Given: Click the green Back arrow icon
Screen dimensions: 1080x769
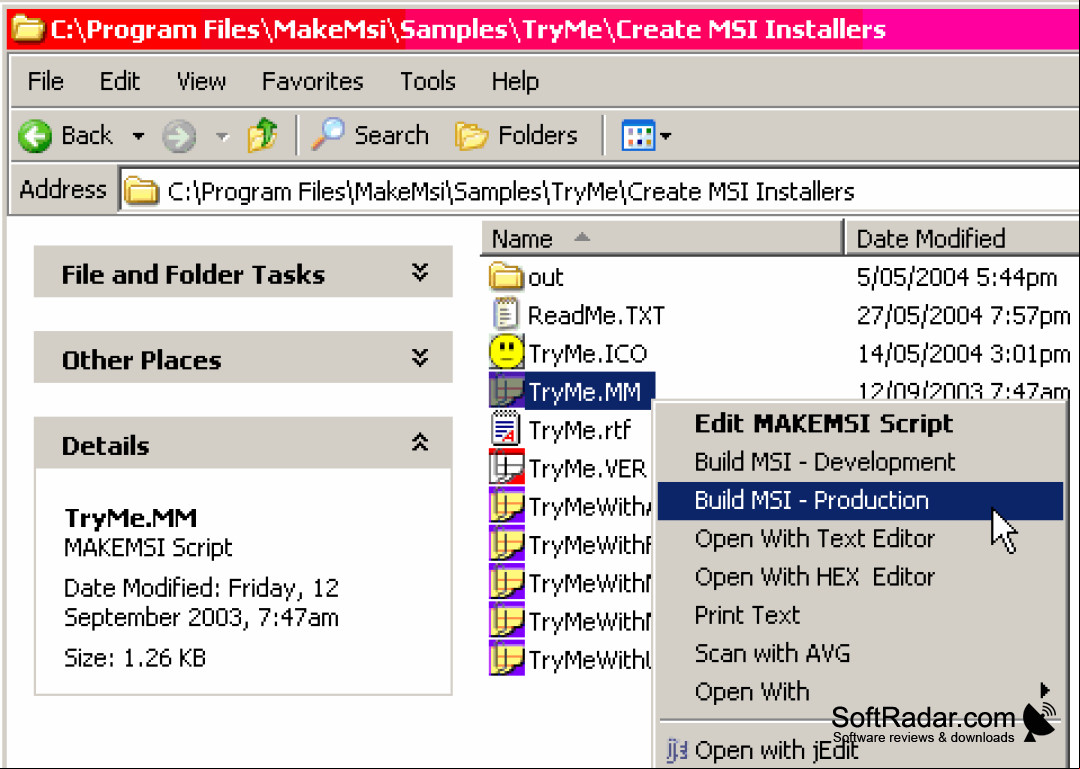Looking at the screenshot, I should click(34, 135).
